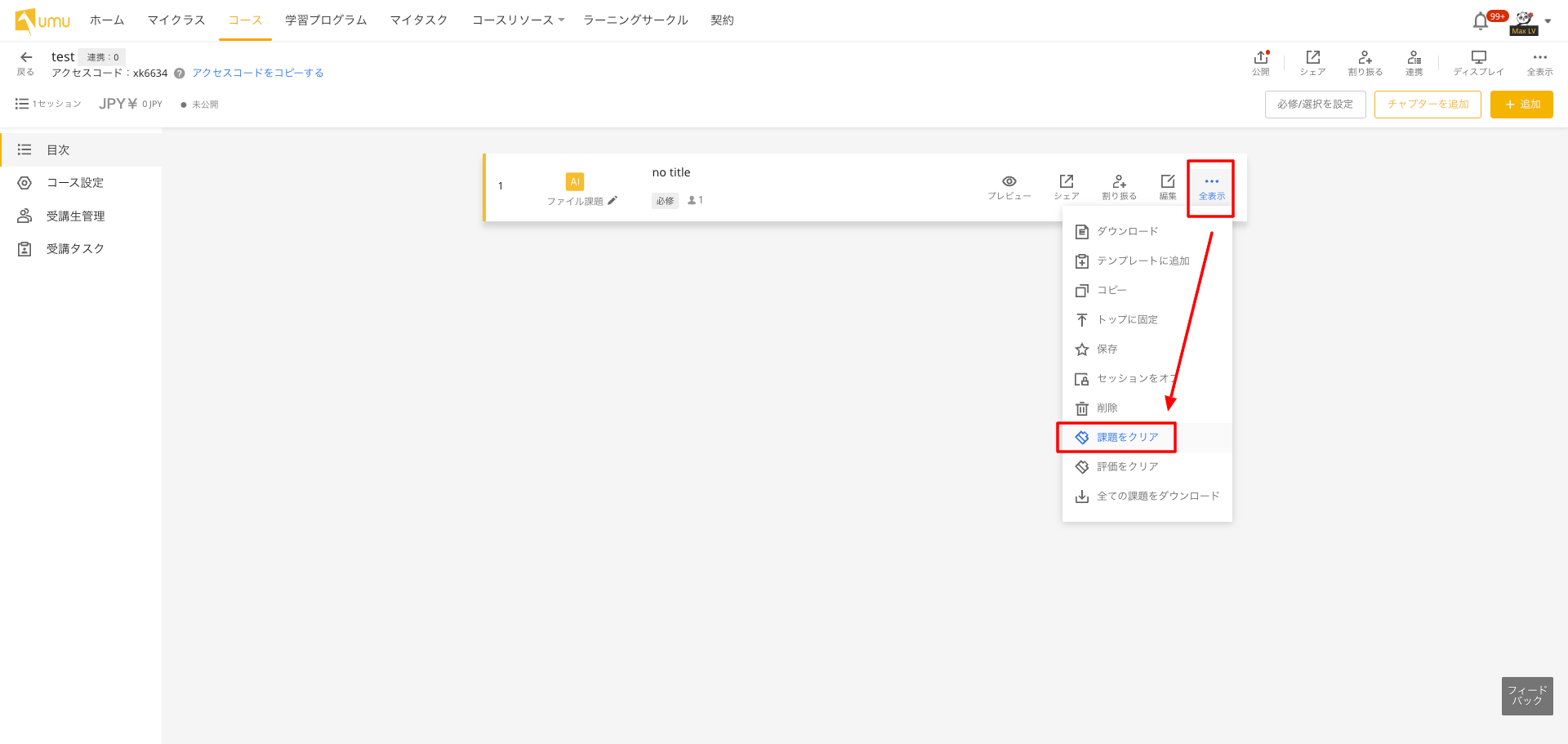The width and height of the screenshot is (1568, 744).
Task: Click the back arrow to return
Action: tap(26, 57)
